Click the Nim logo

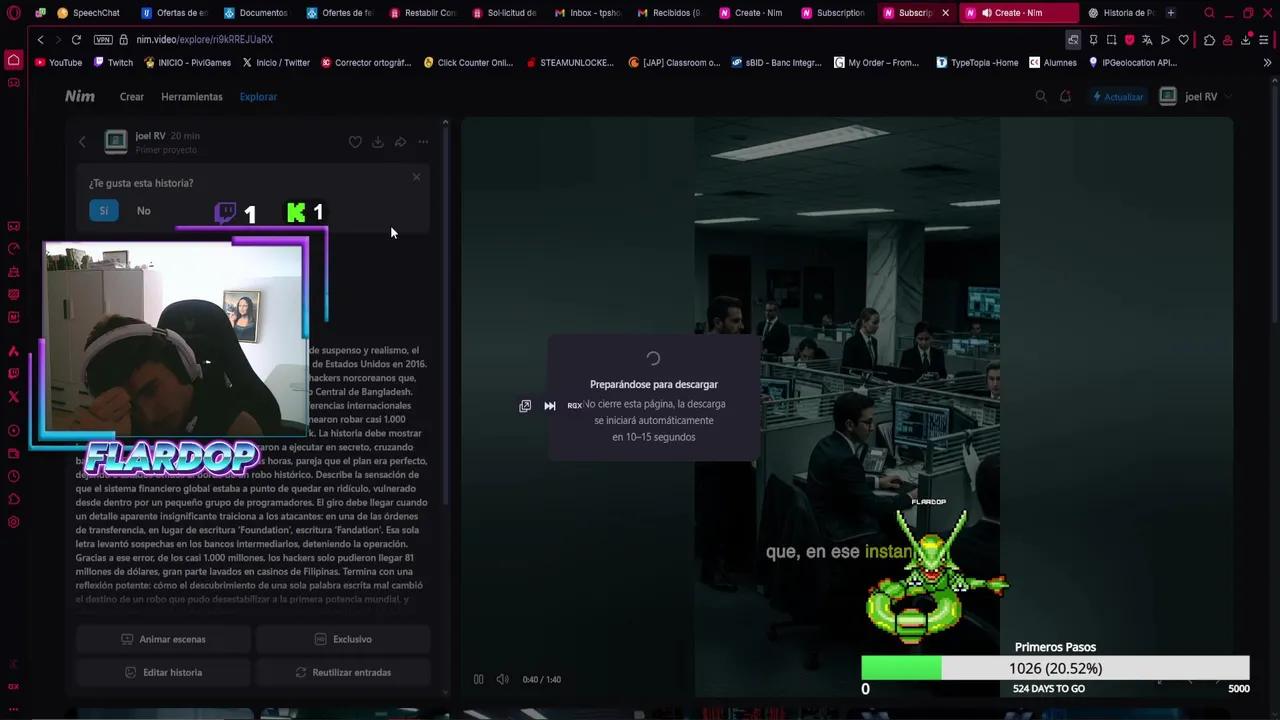[80, 96]
